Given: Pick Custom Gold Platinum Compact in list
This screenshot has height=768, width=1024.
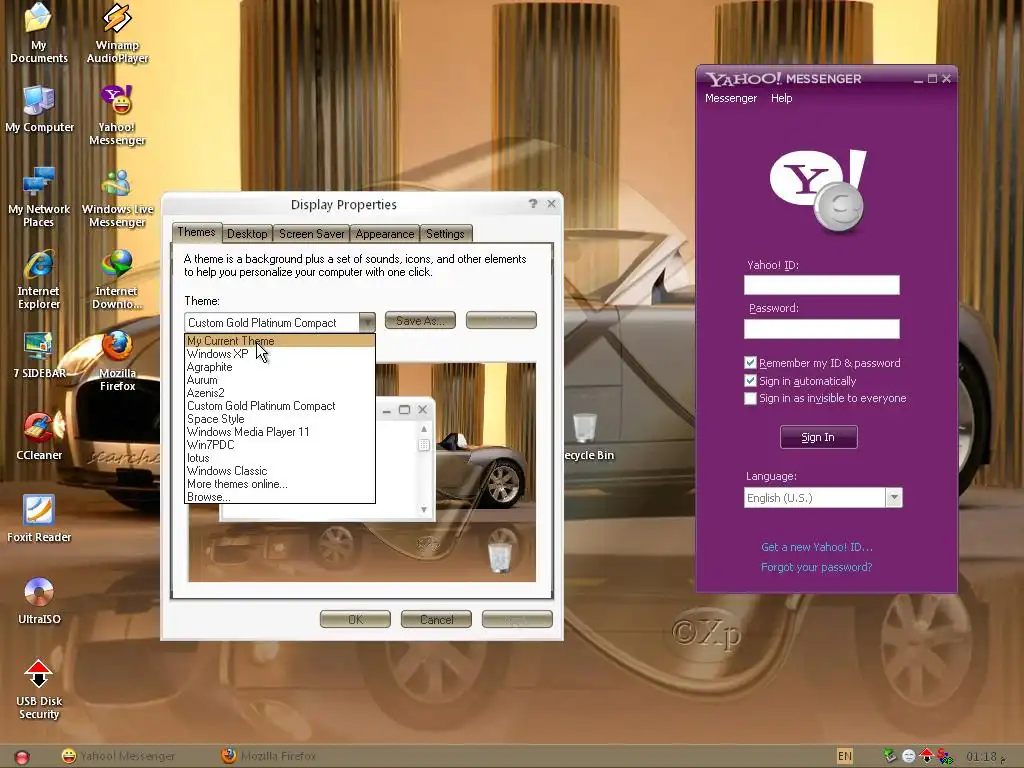Looking at the screenshot, I should click(280, 406).
